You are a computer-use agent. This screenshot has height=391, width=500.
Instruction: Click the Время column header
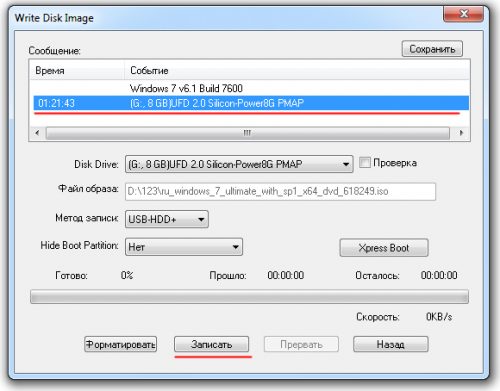pos(77,70)
